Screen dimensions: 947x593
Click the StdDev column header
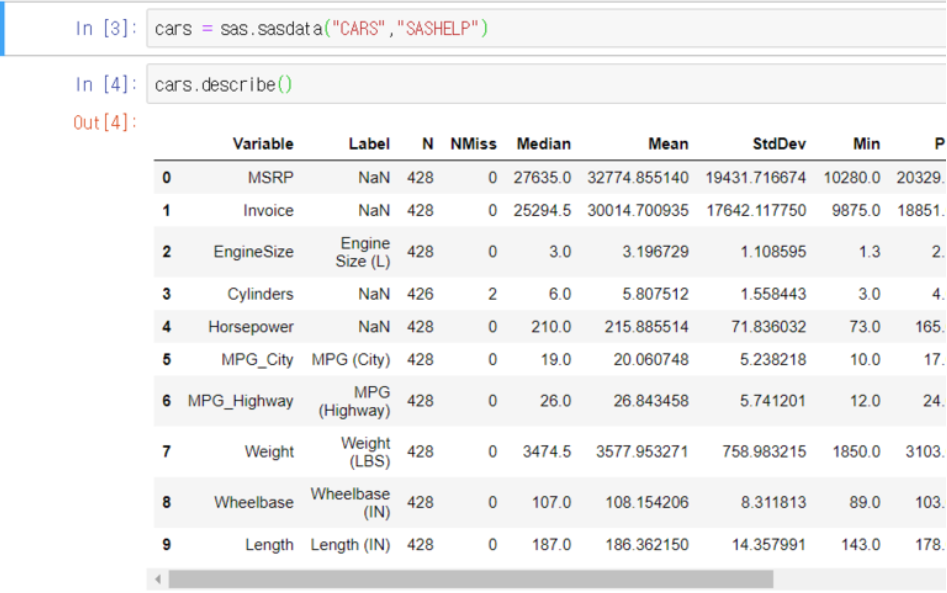(x=778, y=144)
